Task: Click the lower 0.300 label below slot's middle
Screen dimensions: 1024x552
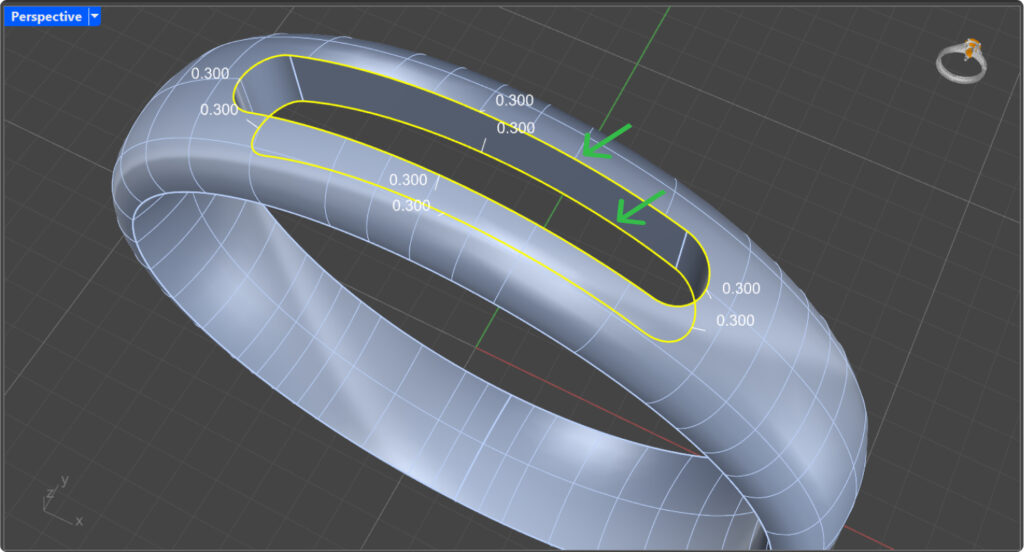Action: [411, 206]
